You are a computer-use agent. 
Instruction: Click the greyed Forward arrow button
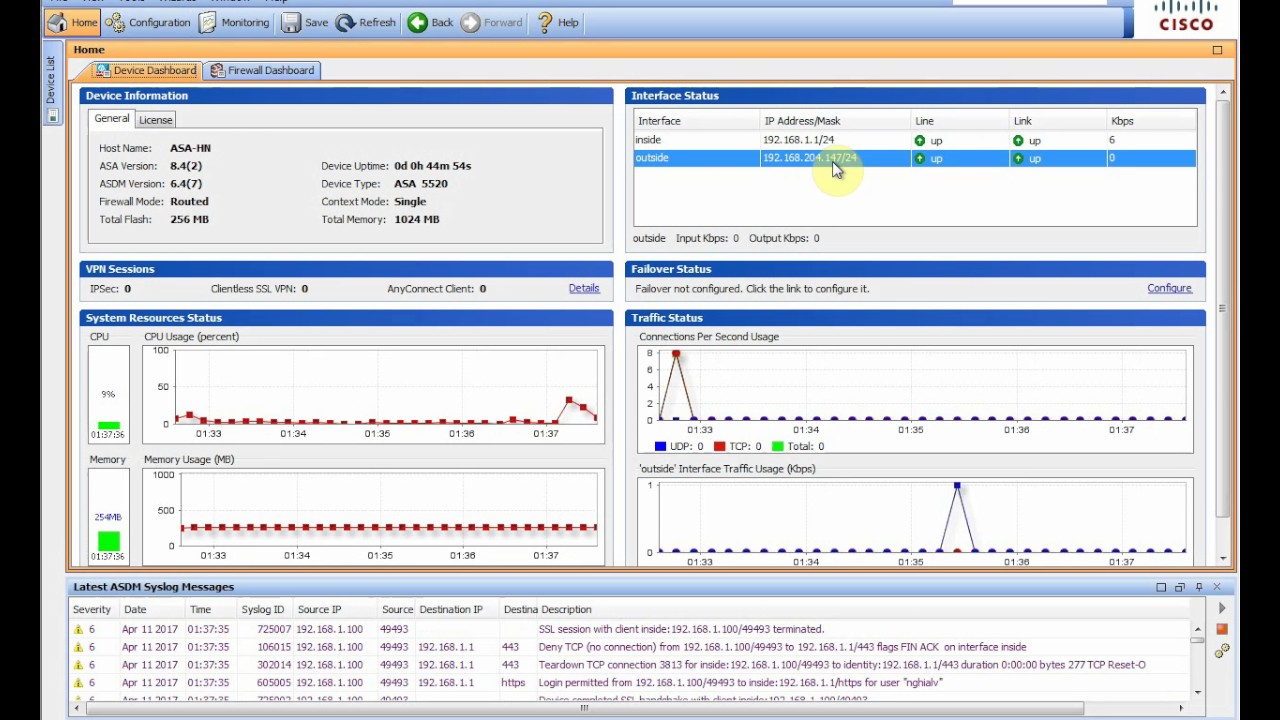point(492,22)
